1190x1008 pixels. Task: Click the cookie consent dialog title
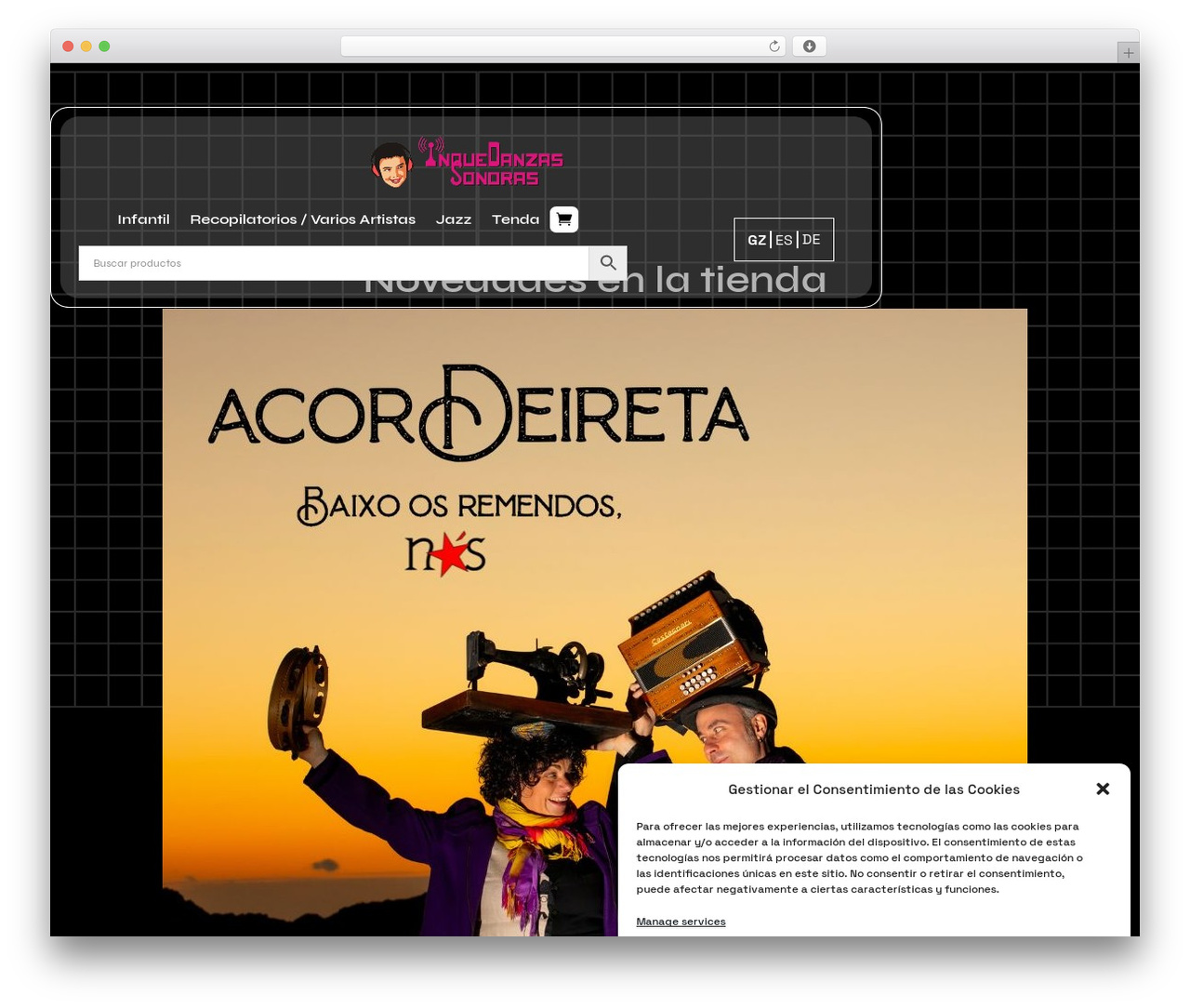point(874,789)
